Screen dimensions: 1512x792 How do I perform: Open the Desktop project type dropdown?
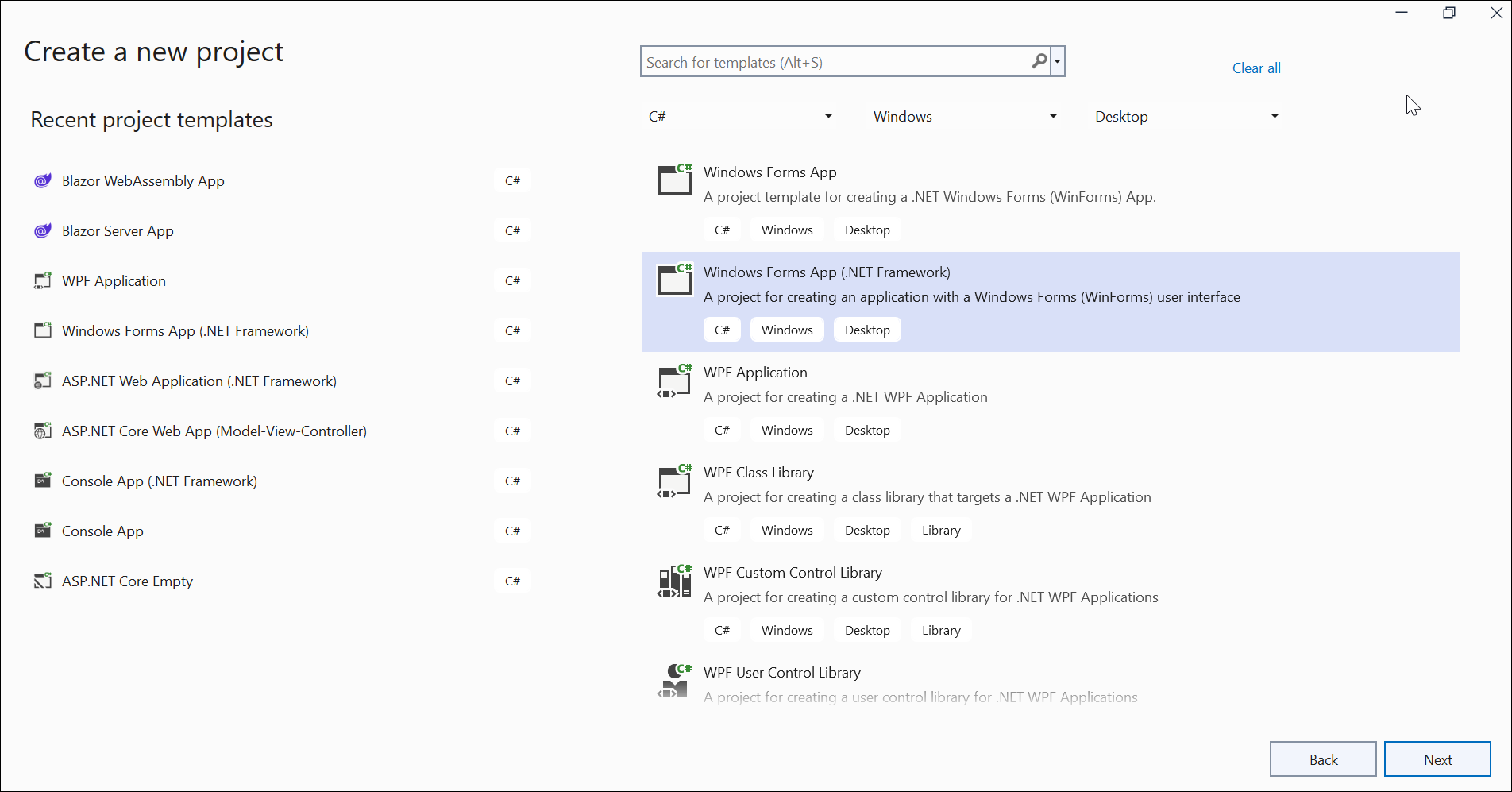click(x=1186, y=117)
